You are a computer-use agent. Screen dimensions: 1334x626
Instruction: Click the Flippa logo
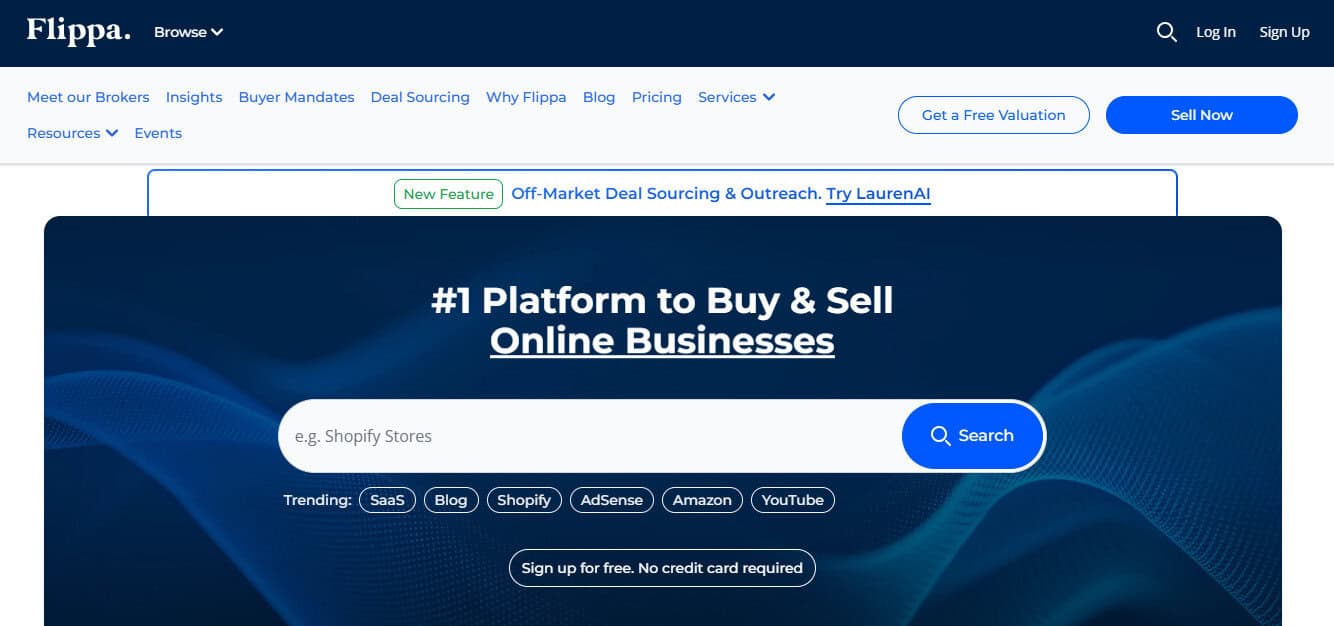[x=78, y=31]
